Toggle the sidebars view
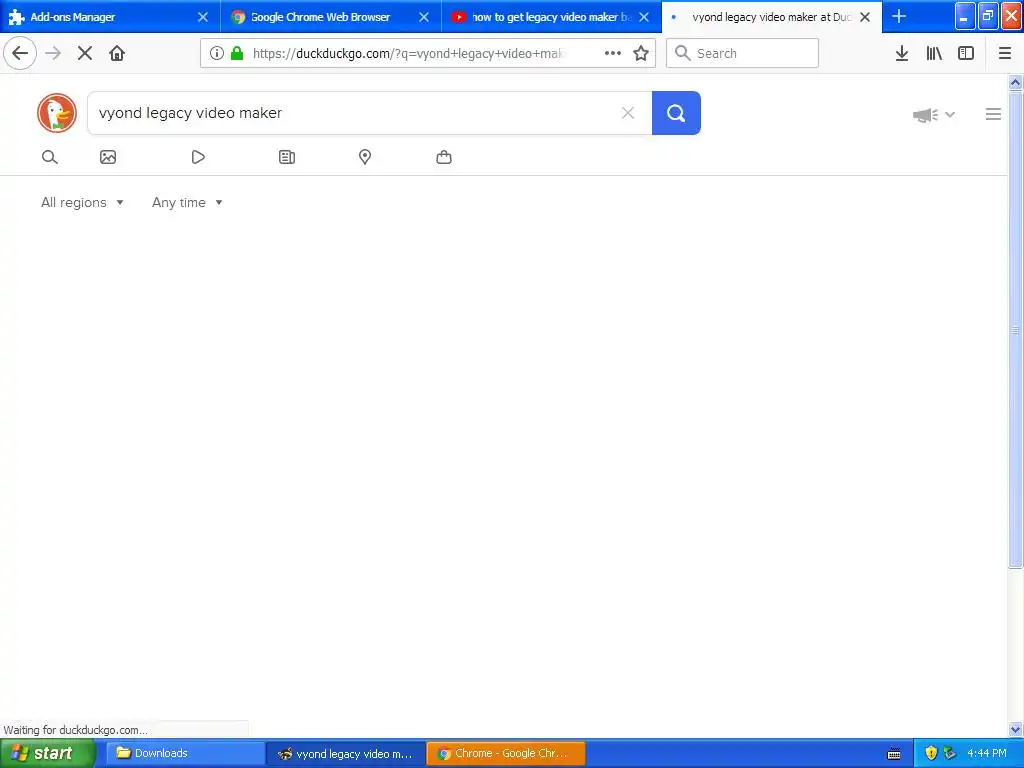Viewport: 1024px width, 768px height. point(966,53)
